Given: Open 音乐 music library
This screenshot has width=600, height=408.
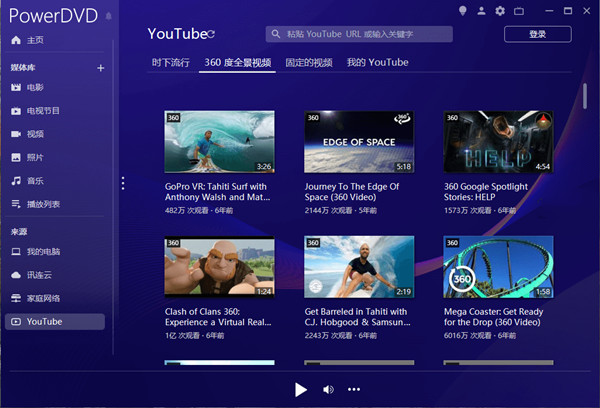Looking at the screenshot, I should tap(35, 181).
